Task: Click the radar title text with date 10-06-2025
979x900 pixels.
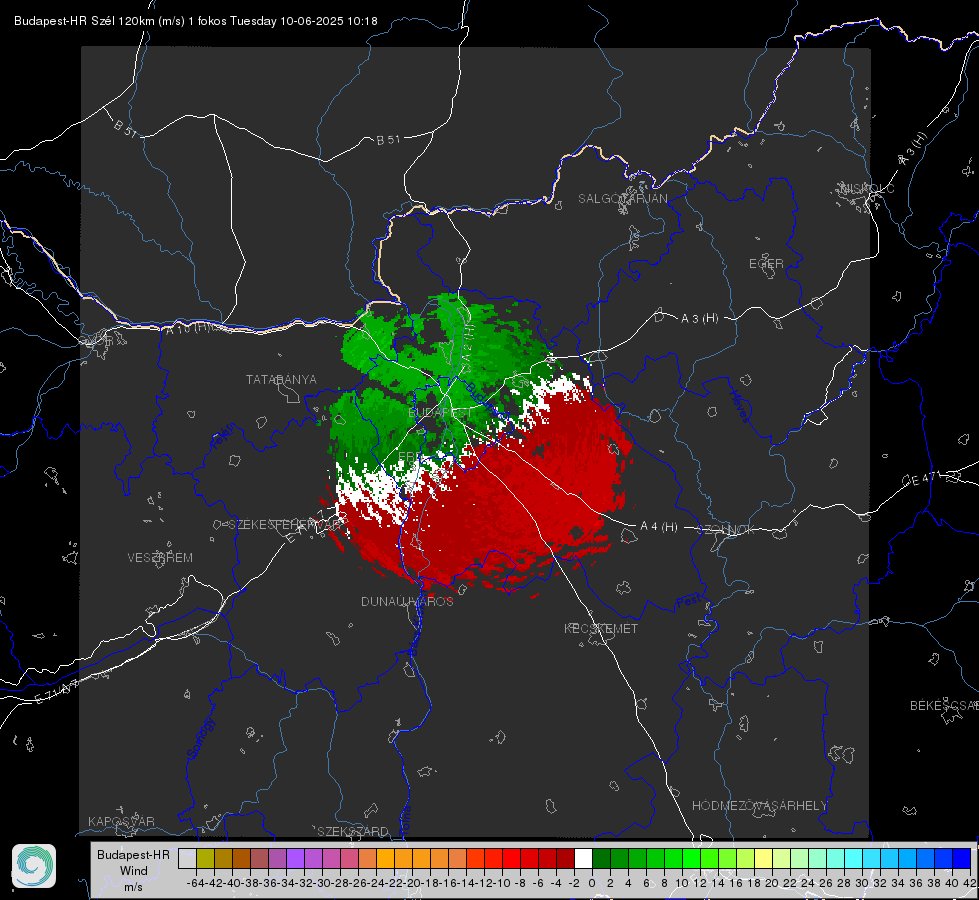Action: (x=195, y=21)
